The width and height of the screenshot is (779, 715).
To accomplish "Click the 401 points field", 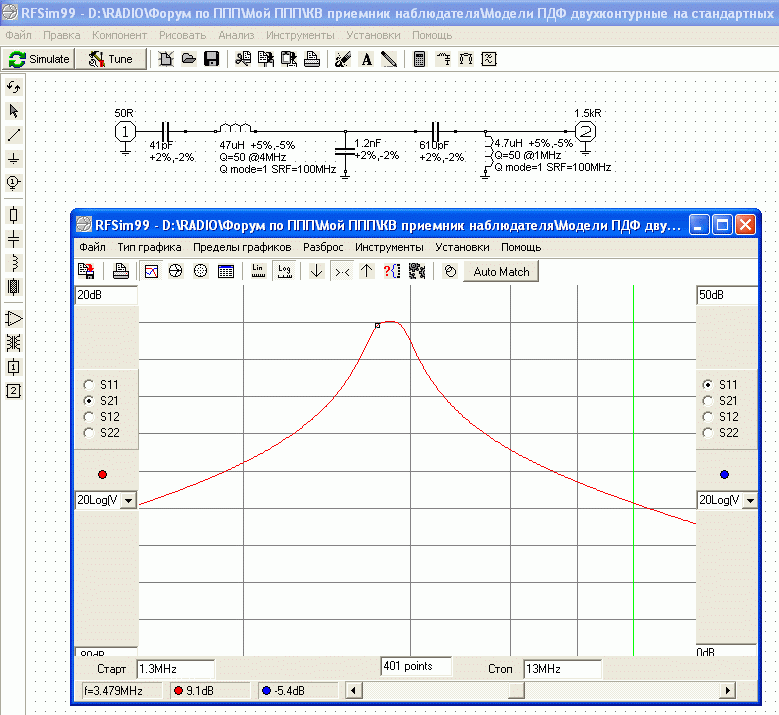I will point(416,666).
